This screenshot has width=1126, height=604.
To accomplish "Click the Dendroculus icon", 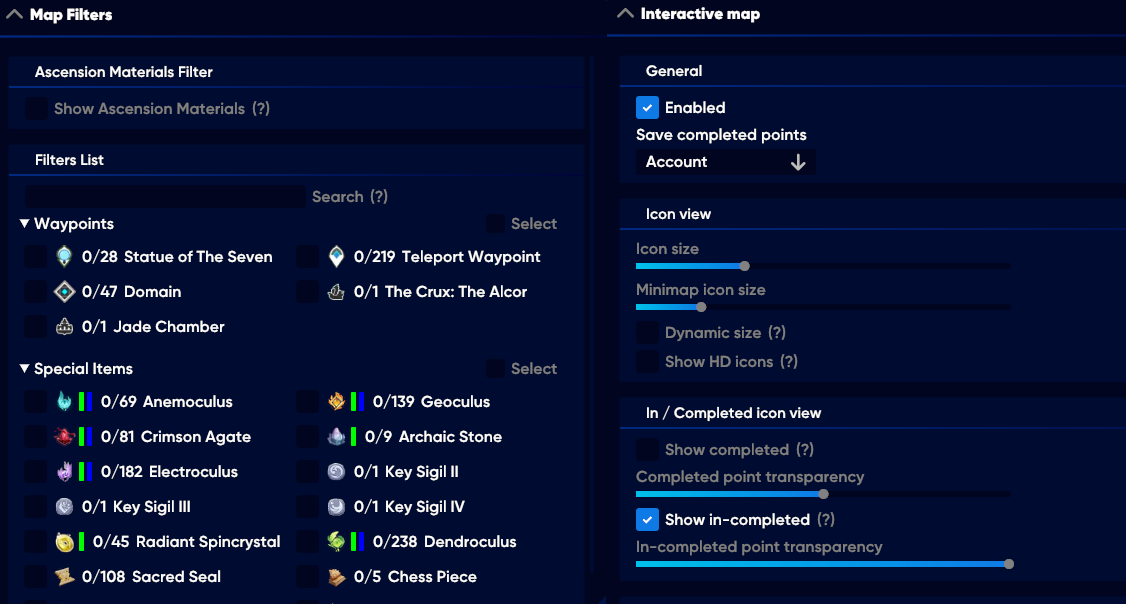I will point(334,541).
